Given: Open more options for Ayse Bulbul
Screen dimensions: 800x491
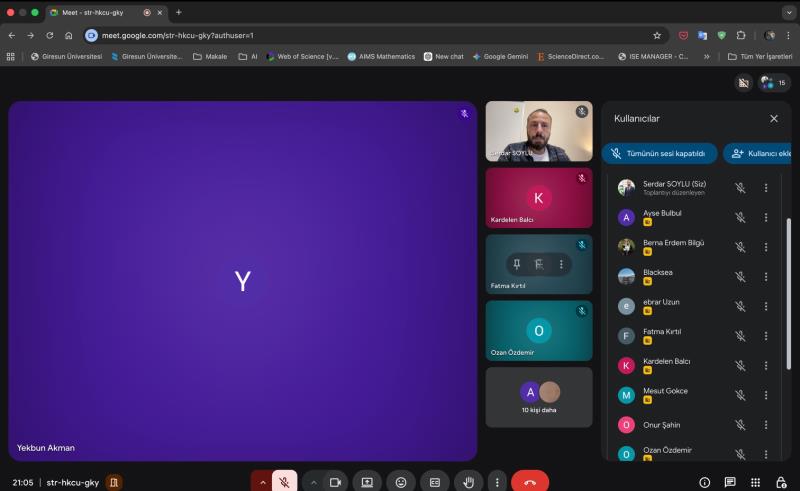Looking at the screenshot, I should coord(766,217).
